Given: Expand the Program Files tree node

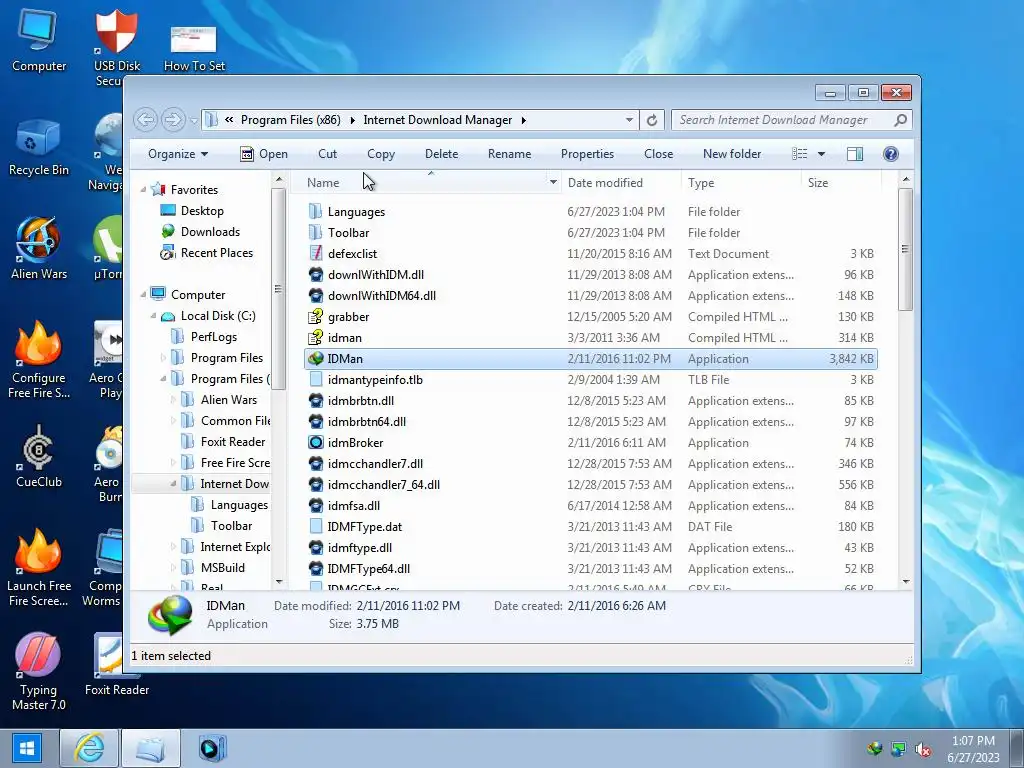Looking at the screenshot, I should 163,358.
